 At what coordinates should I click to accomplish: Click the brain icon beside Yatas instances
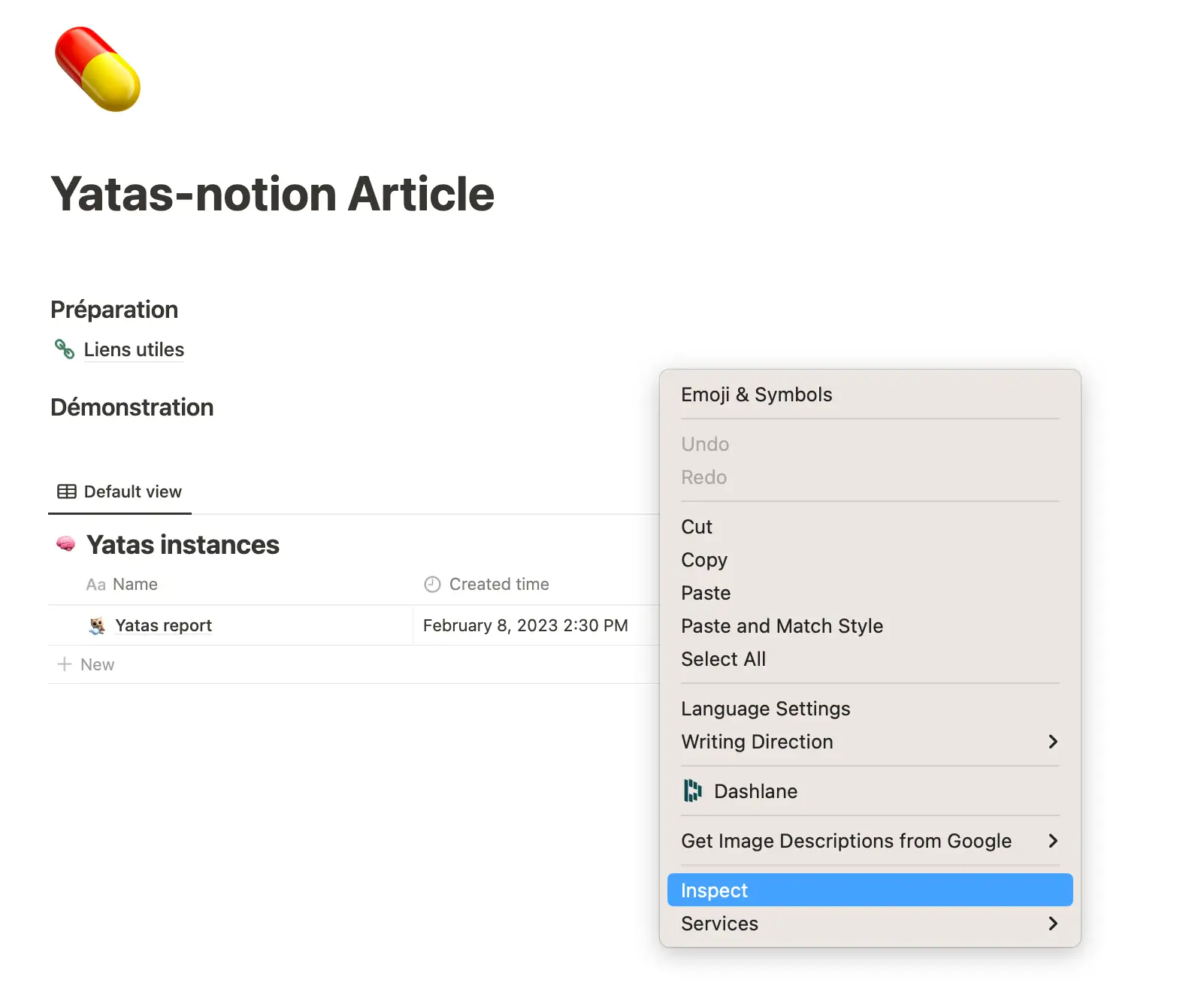pyautogui.click(x=66, y=544)
